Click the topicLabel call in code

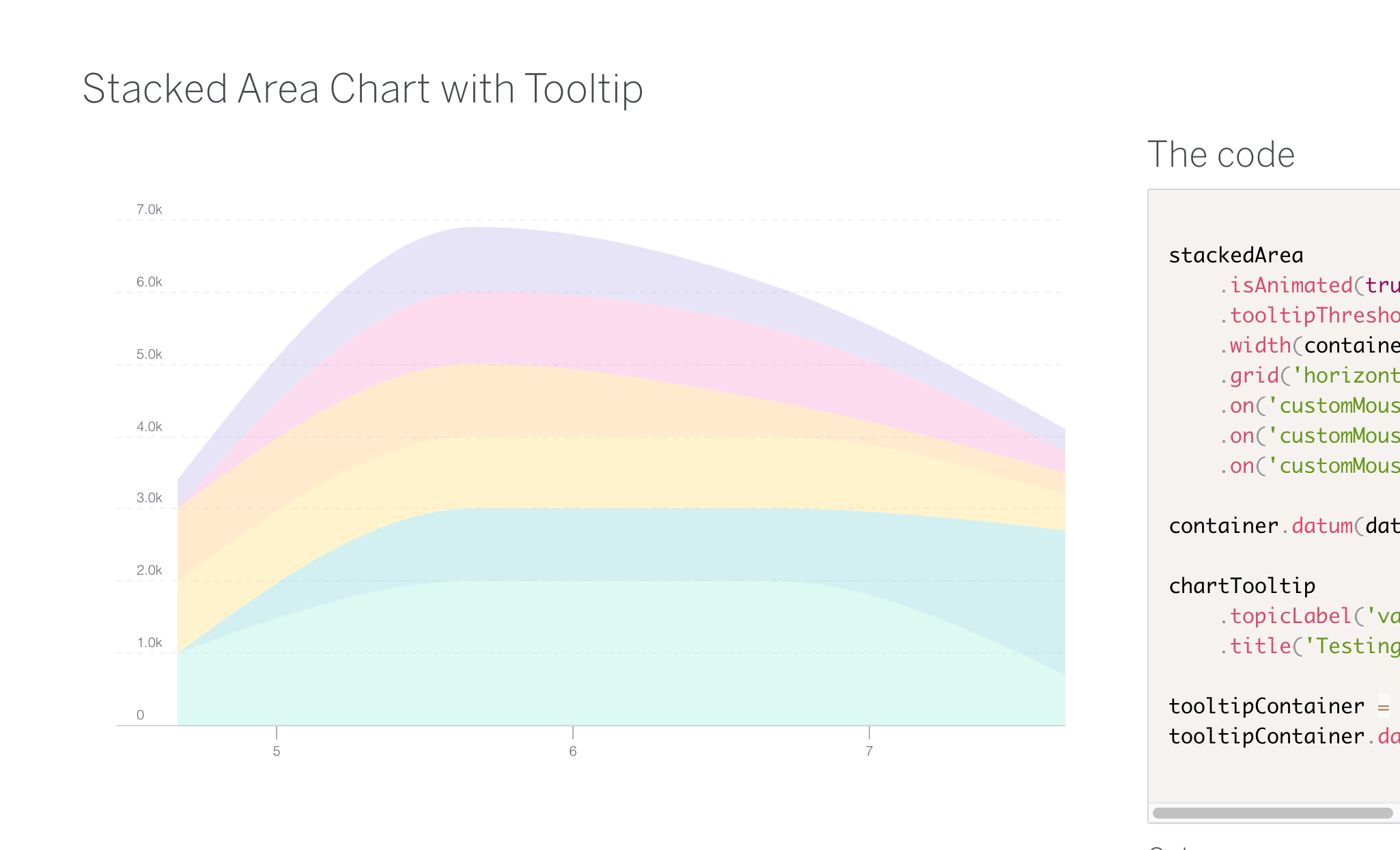(x=1292, y=616)
